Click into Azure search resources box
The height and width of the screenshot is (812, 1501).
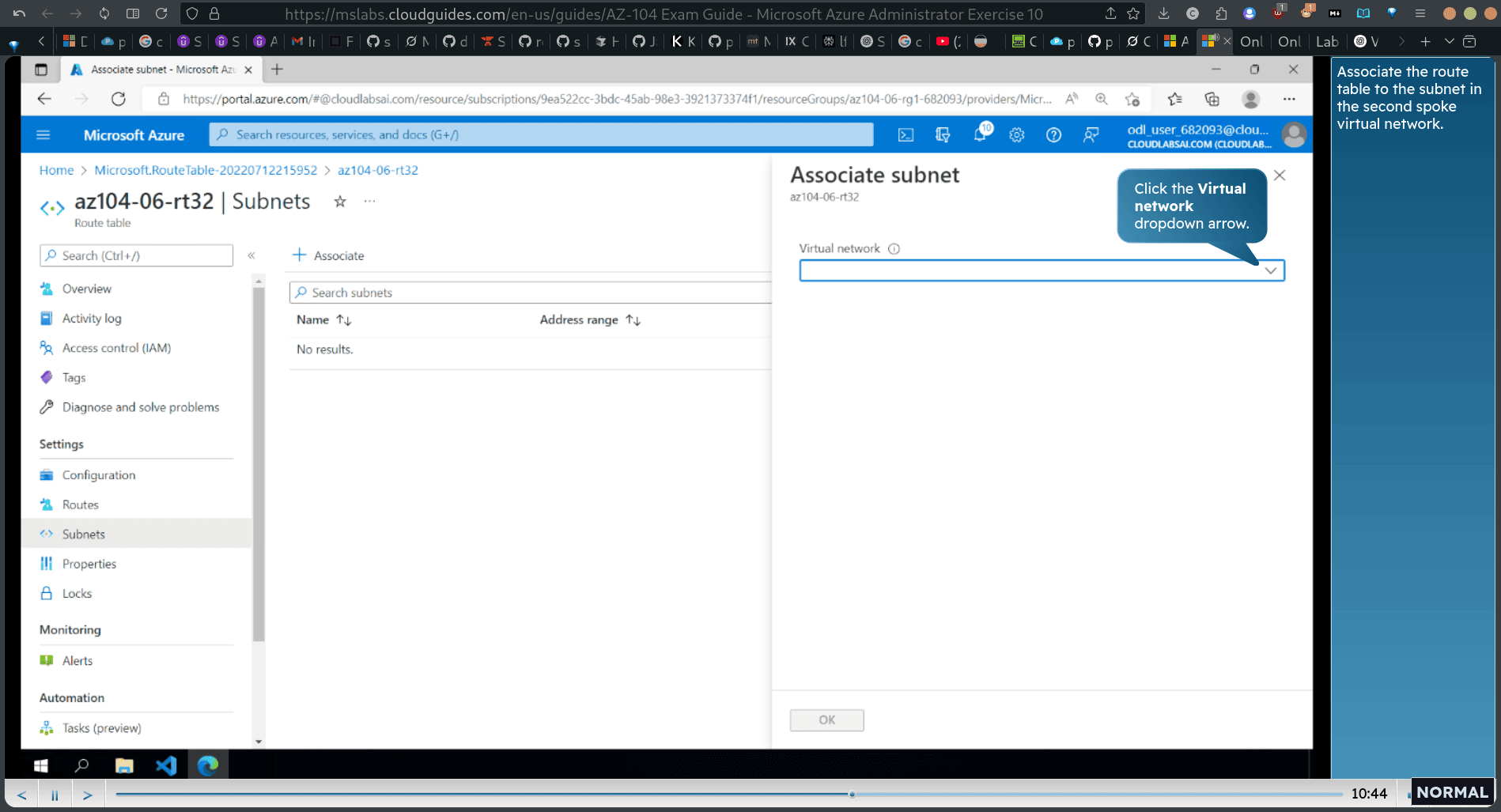(x=541, y=134)
